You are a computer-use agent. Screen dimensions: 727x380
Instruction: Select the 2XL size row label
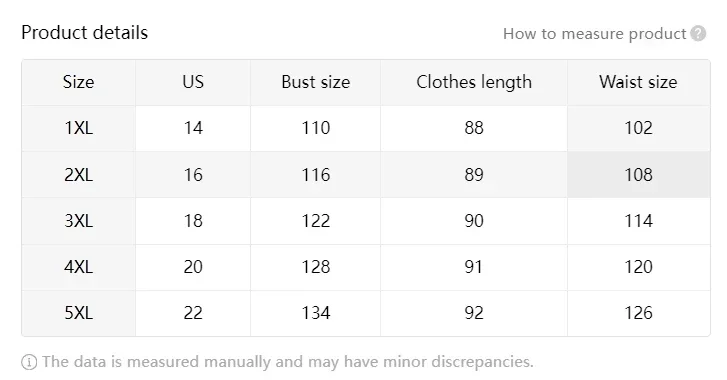click(78, 175)
